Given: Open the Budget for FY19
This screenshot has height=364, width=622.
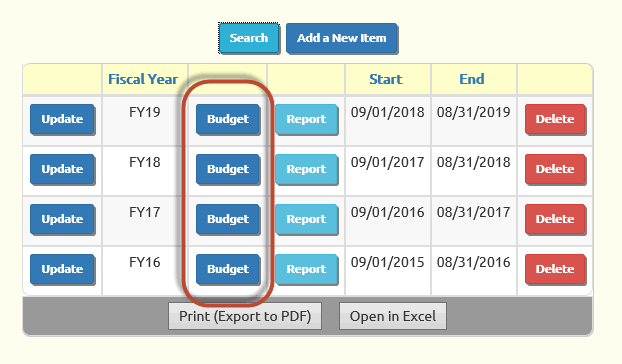Looking at the screenshot, I should tap(228, 119).
